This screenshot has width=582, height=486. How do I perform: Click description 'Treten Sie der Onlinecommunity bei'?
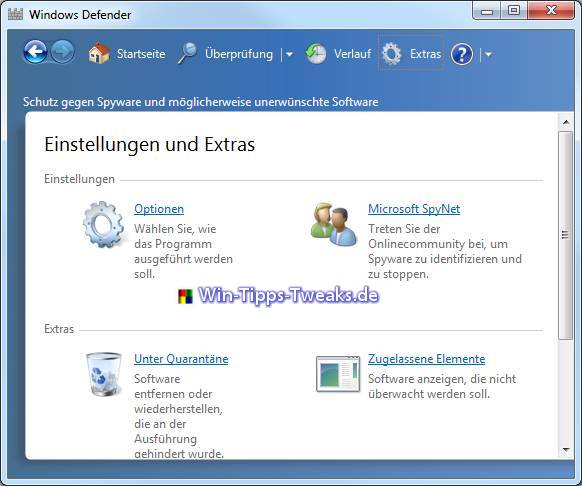(445, 251)
